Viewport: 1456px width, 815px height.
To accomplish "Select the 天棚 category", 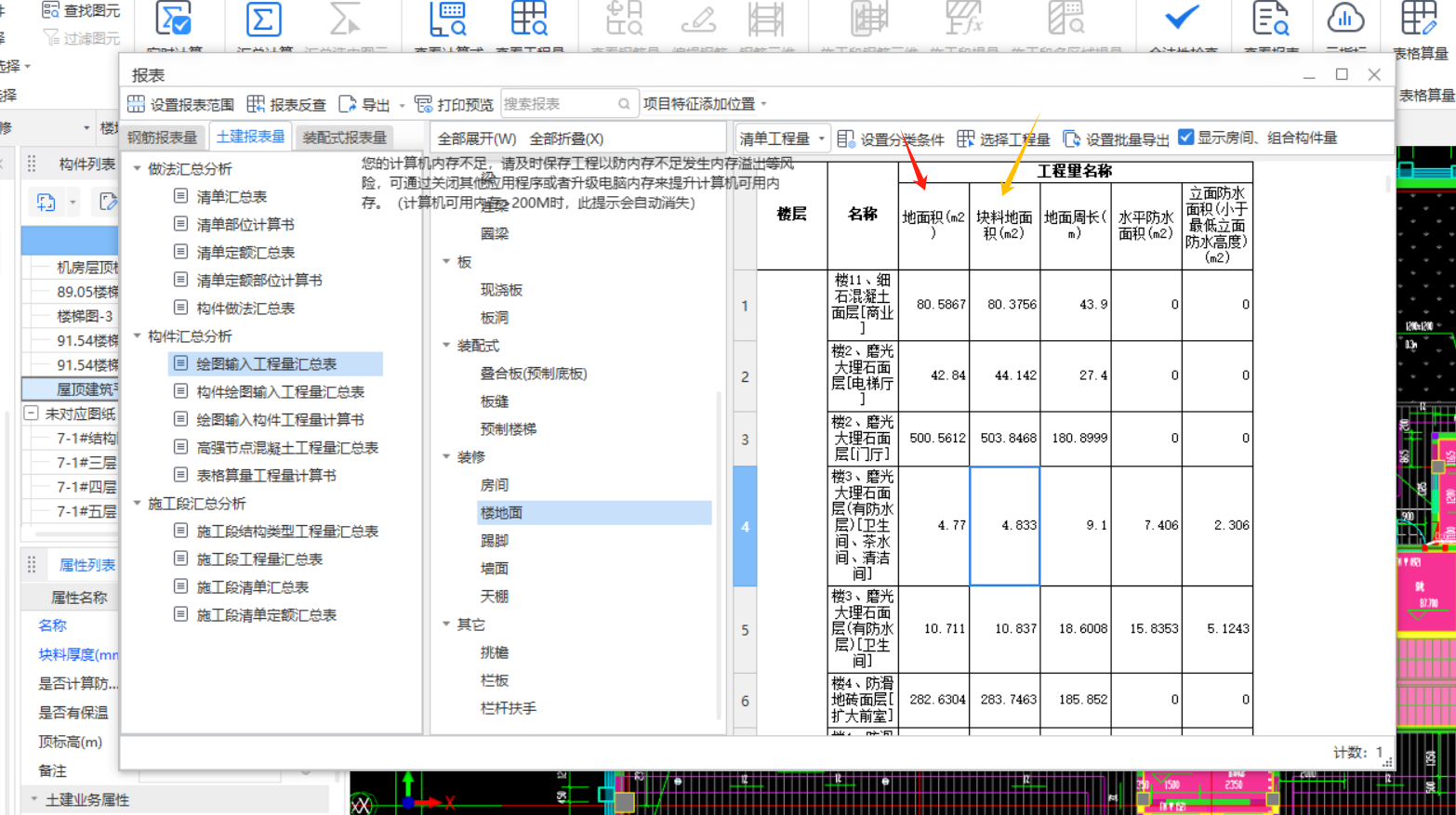I will (x=494, y=596).
